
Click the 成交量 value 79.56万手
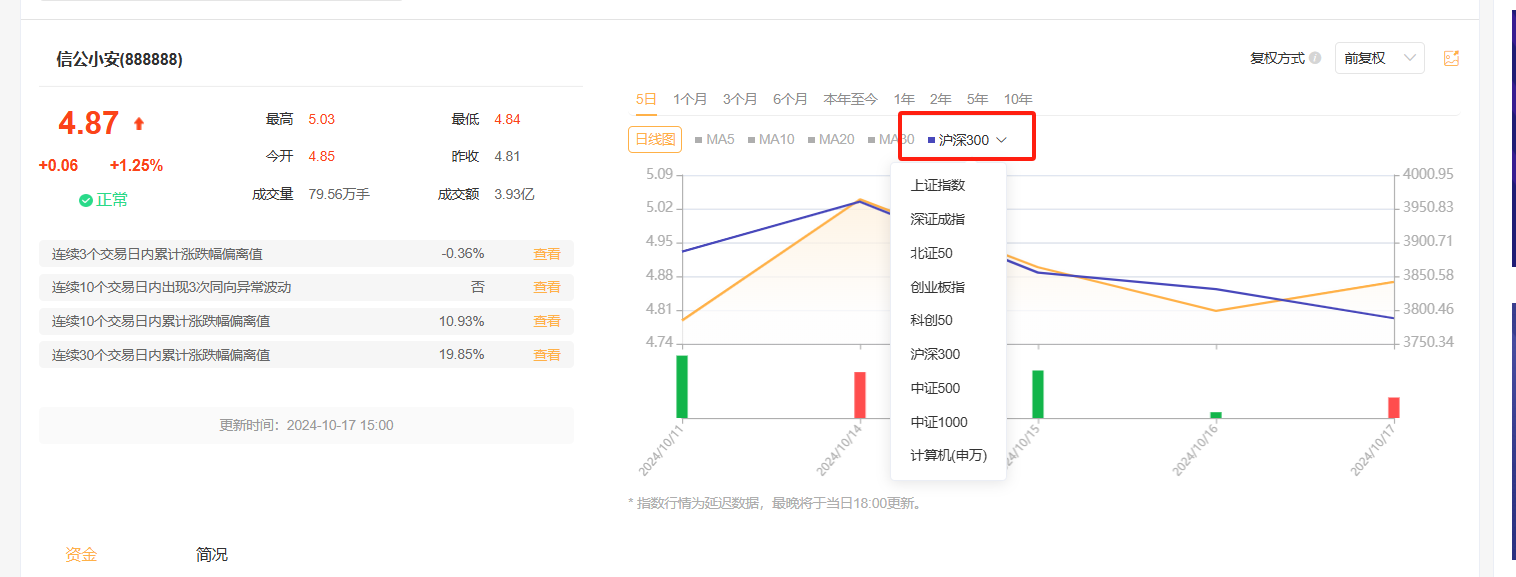coord(339,194)
